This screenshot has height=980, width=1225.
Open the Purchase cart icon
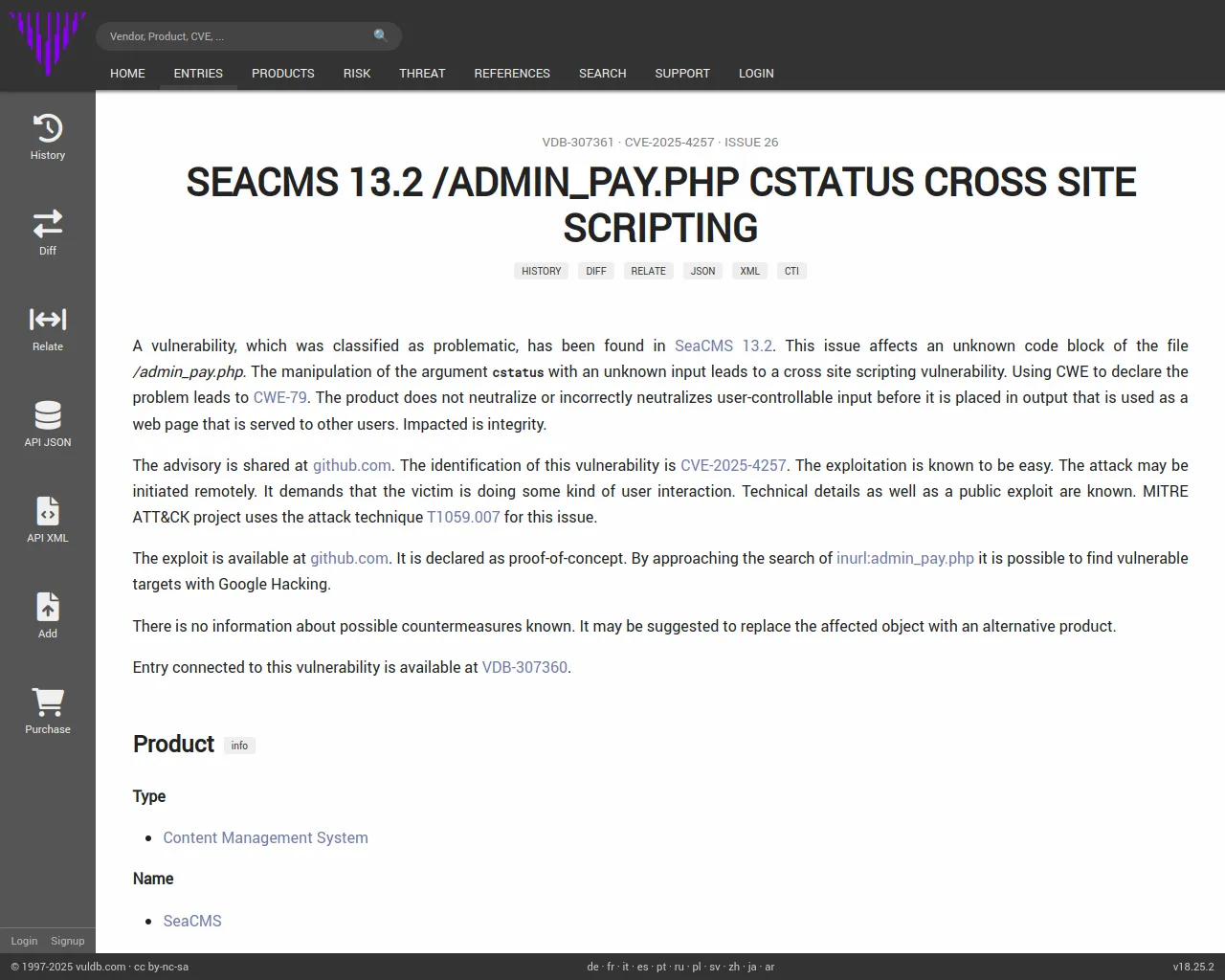pyautogui.click(x=48, y=702)
